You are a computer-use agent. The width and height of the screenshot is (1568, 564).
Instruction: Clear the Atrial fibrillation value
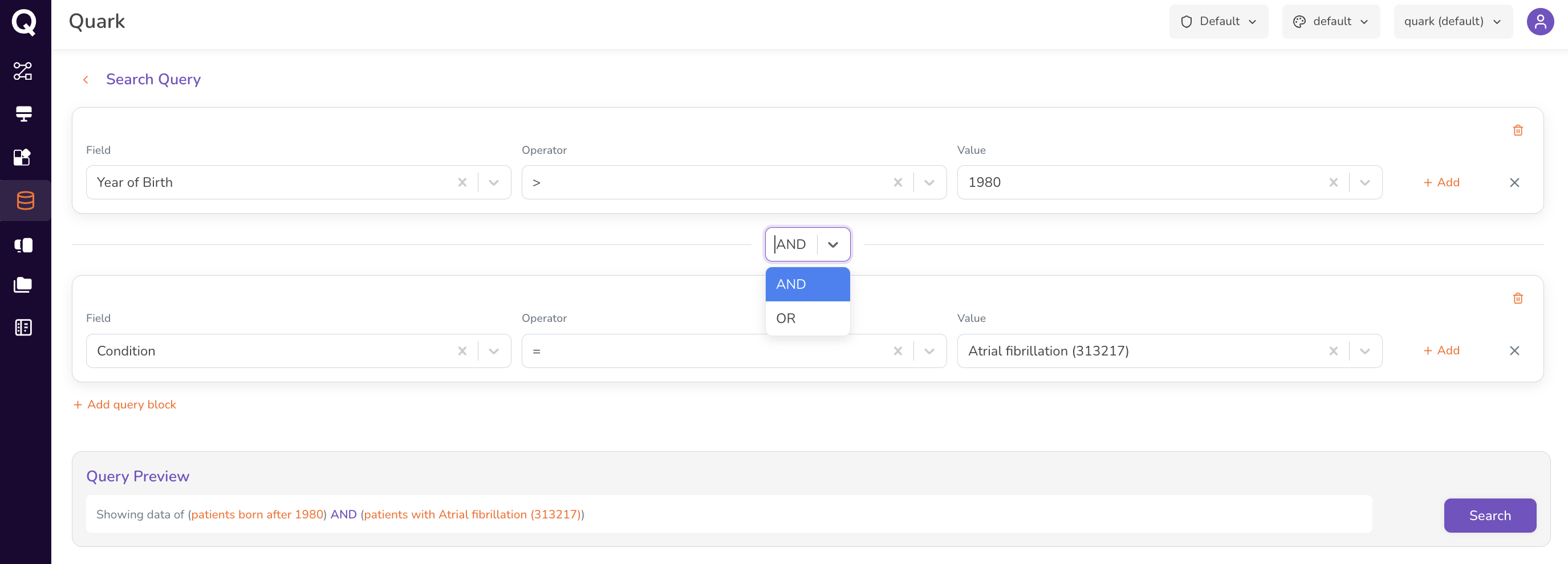tap(1333, 351)
